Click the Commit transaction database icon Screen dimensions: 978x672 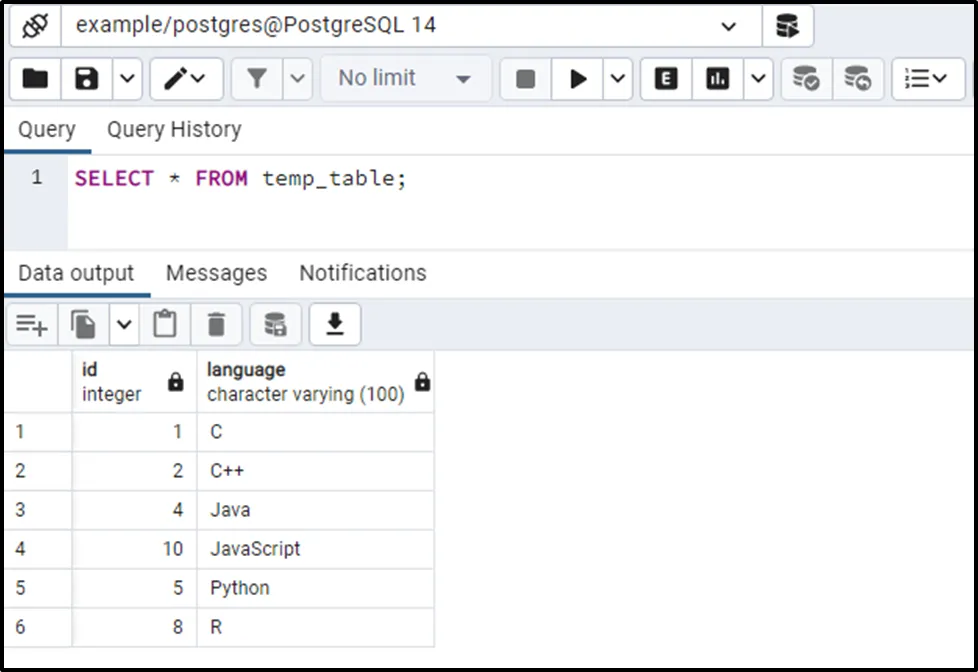[805, 79]
